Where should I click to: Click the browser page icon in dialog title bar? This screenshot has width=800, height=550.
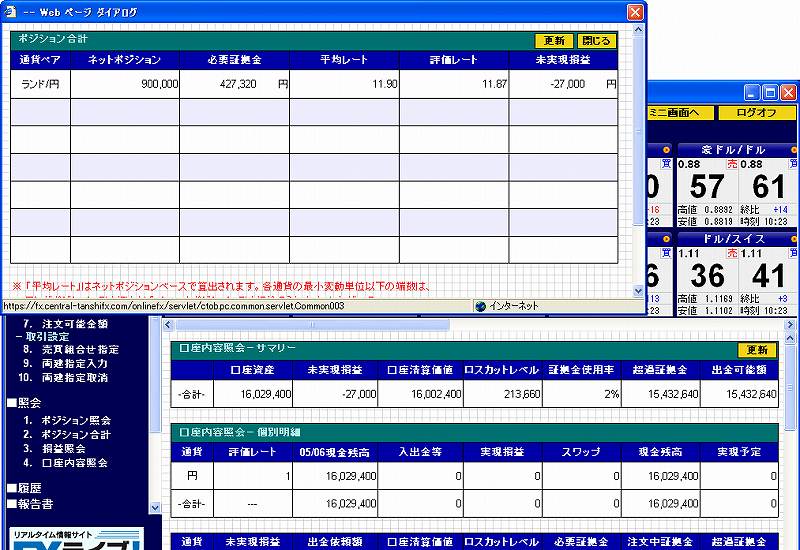(11, 12)
